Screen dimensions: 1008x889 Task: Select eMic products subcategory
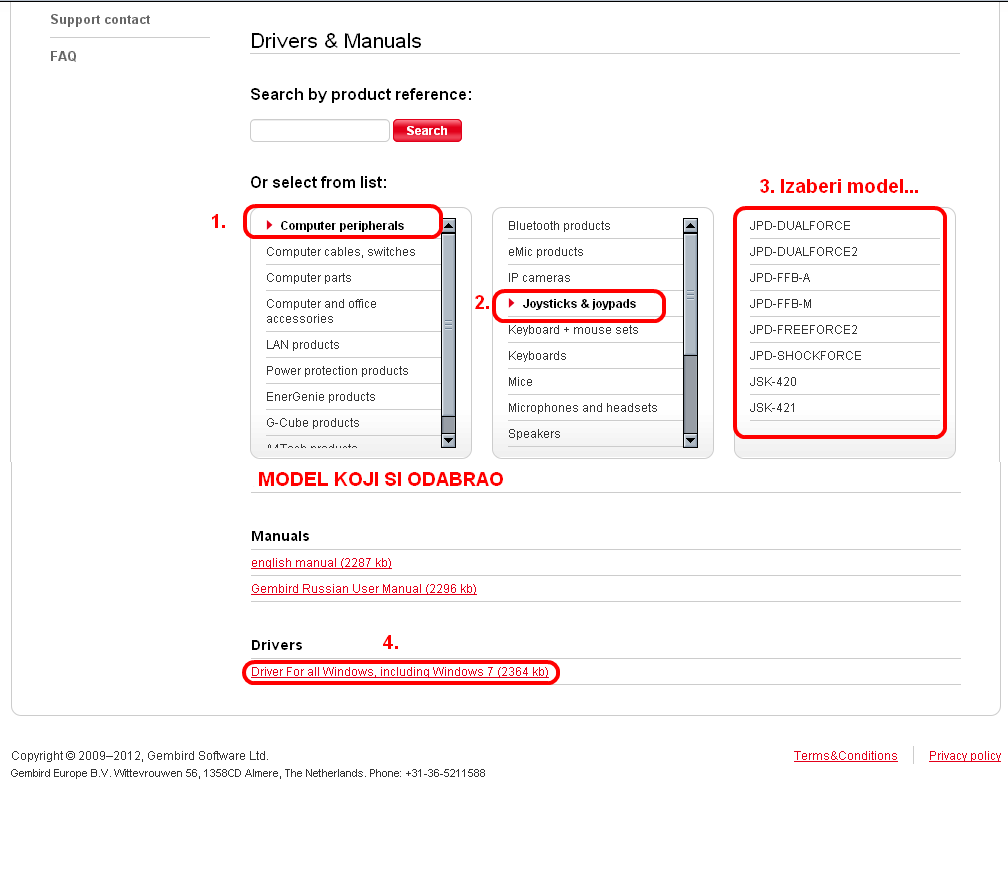pyautogui.click(x=546, y=252)
